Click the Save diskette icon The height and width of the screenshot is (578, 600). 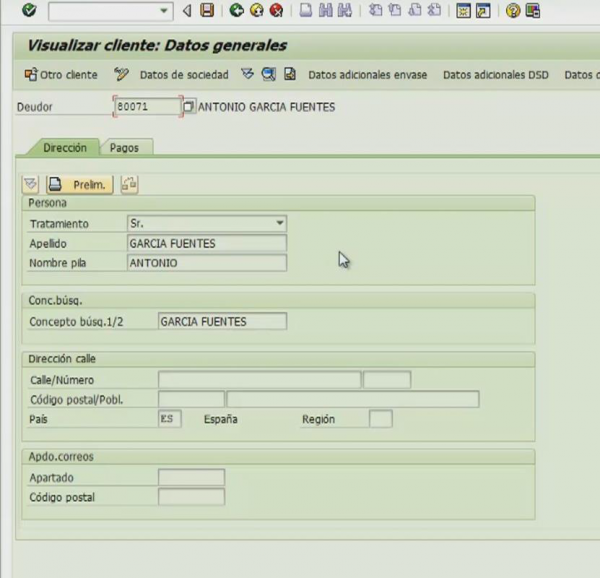pyautogui.click(x=207, y=10)
